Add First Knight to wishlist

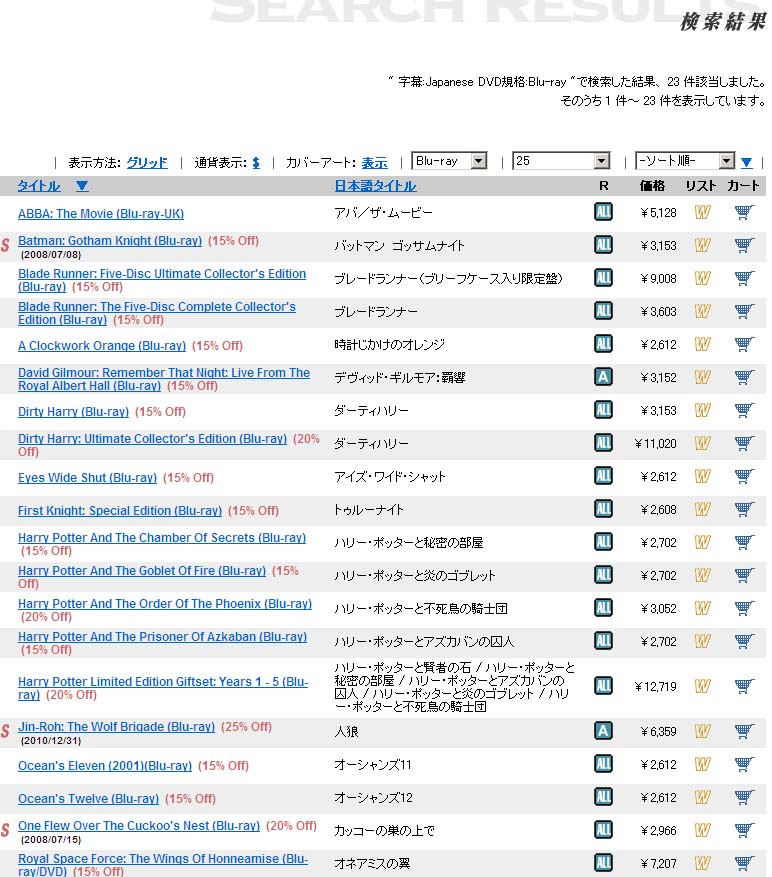pos(703,510)
